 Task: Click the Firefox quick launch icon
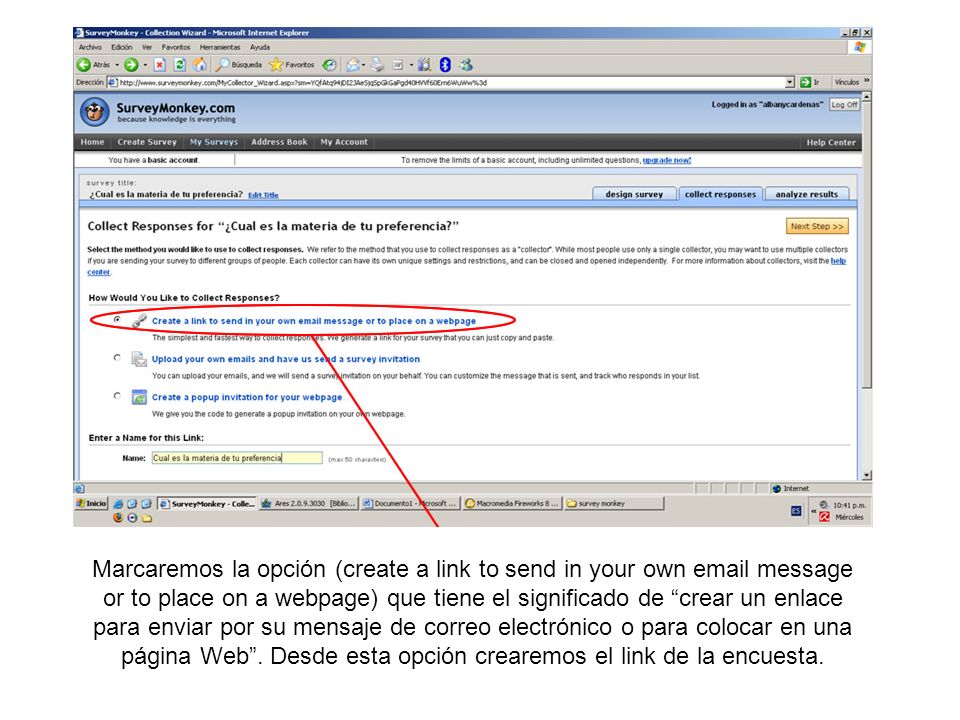118,518
